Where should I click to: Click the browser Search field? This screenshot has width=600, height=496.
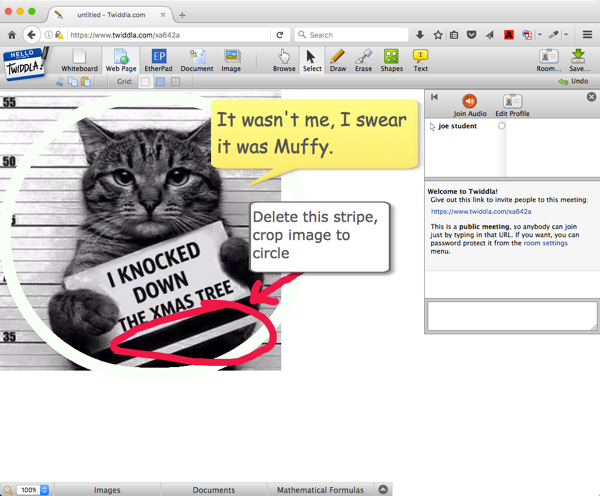351,35
